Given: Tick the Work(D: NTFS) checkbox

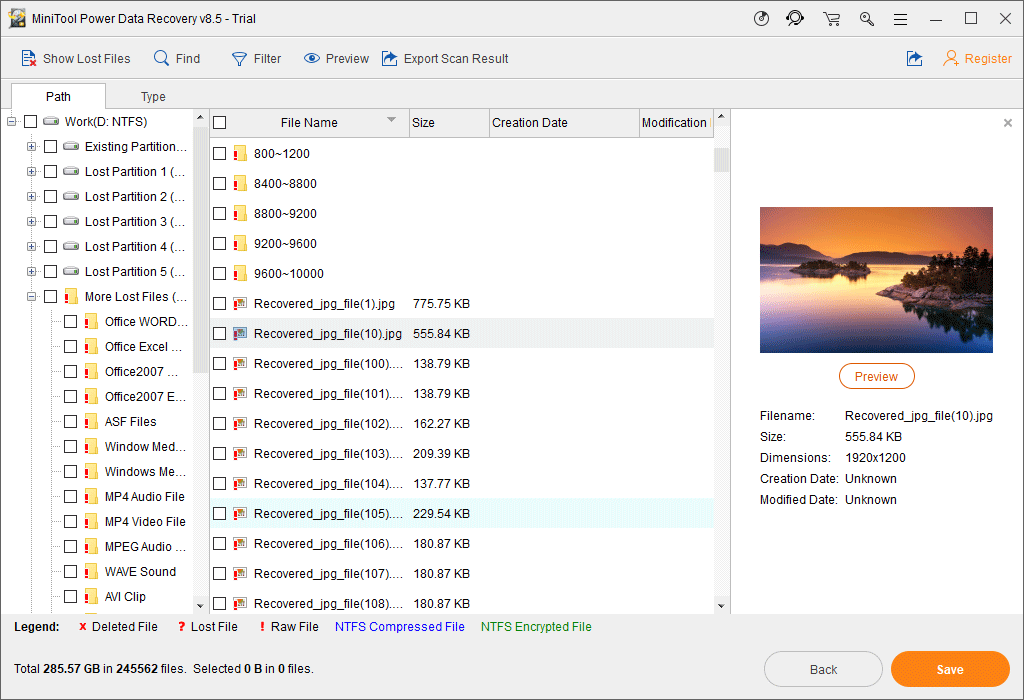Looking at the screenshot, I should click(31, 121).
